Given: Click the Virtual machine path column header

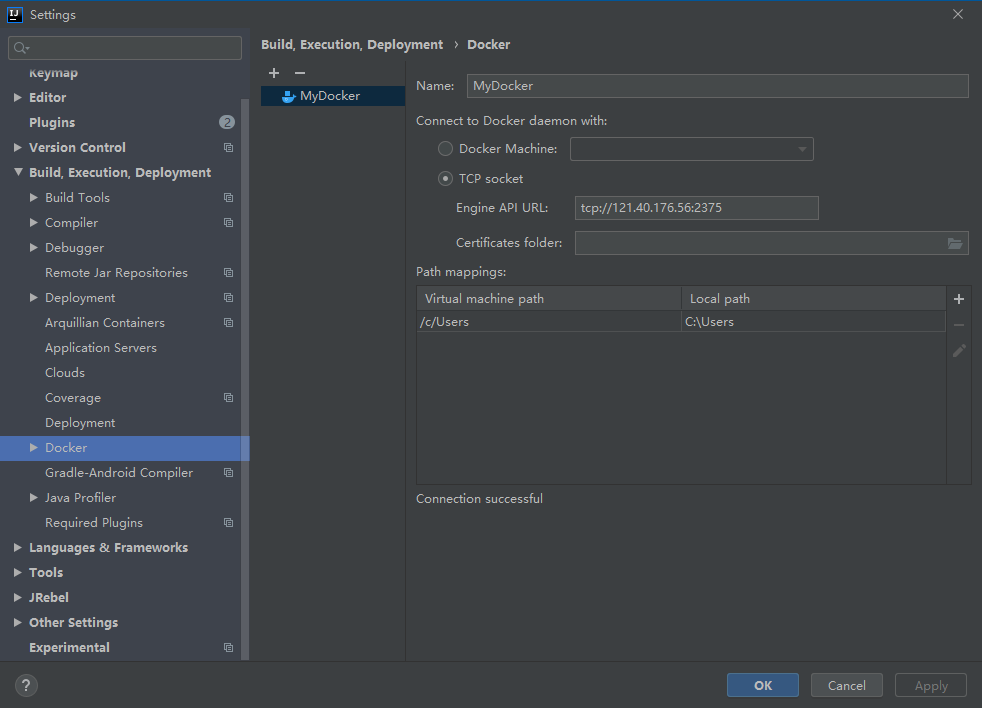Looking at the screenshot, I should pos(549,299).
